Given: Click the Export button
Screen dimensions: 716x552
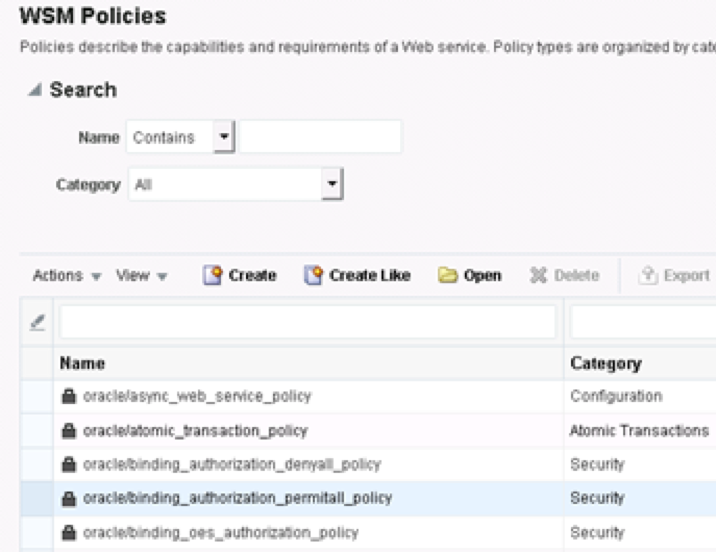Looking at the screenshot, I should click(x=674, y=275).
